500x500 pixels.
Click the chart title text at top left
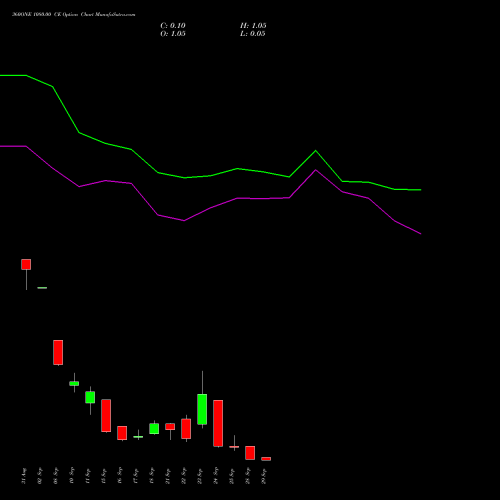[74, 15]
